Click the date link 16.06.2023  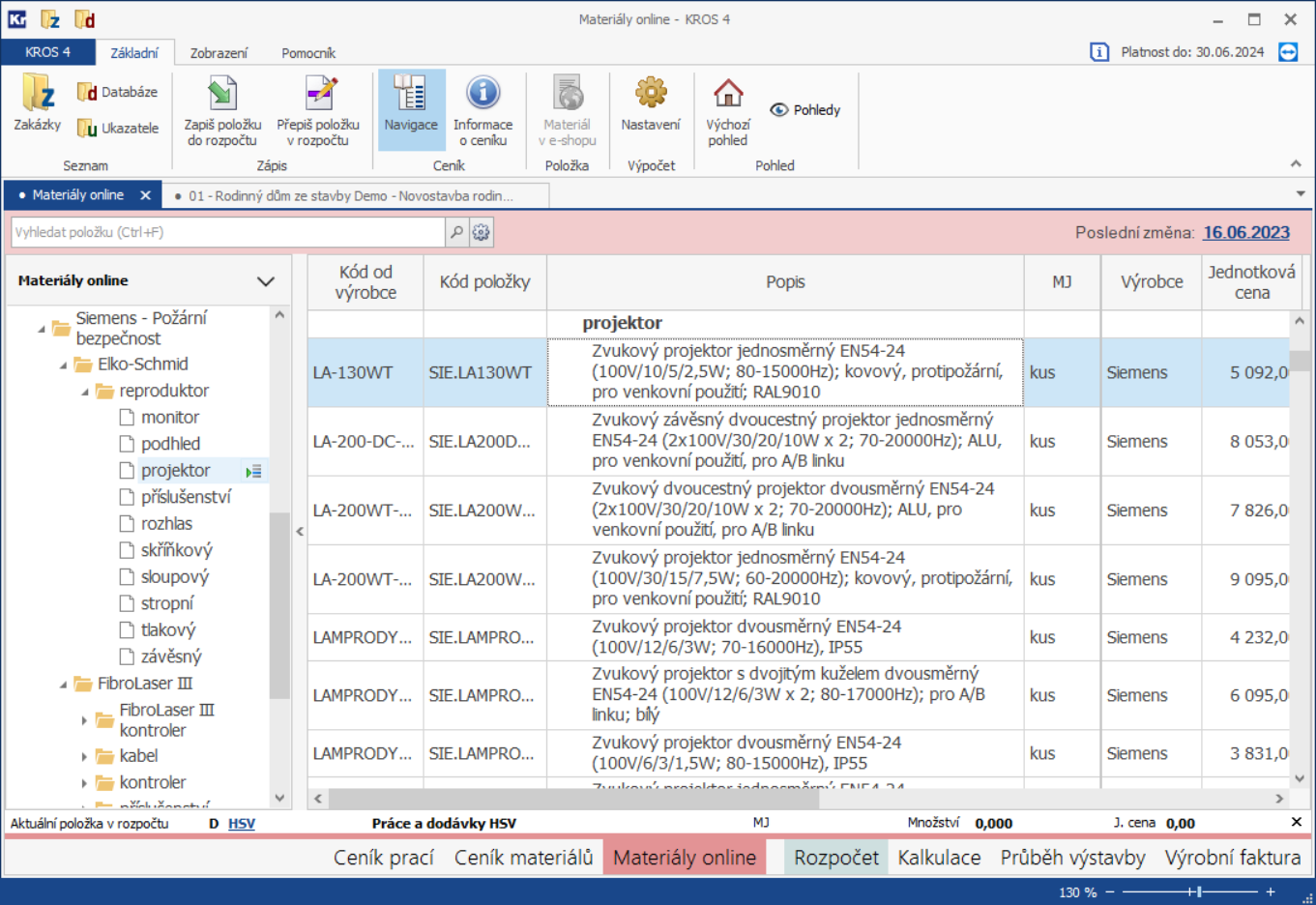(x=1245, y=232)
